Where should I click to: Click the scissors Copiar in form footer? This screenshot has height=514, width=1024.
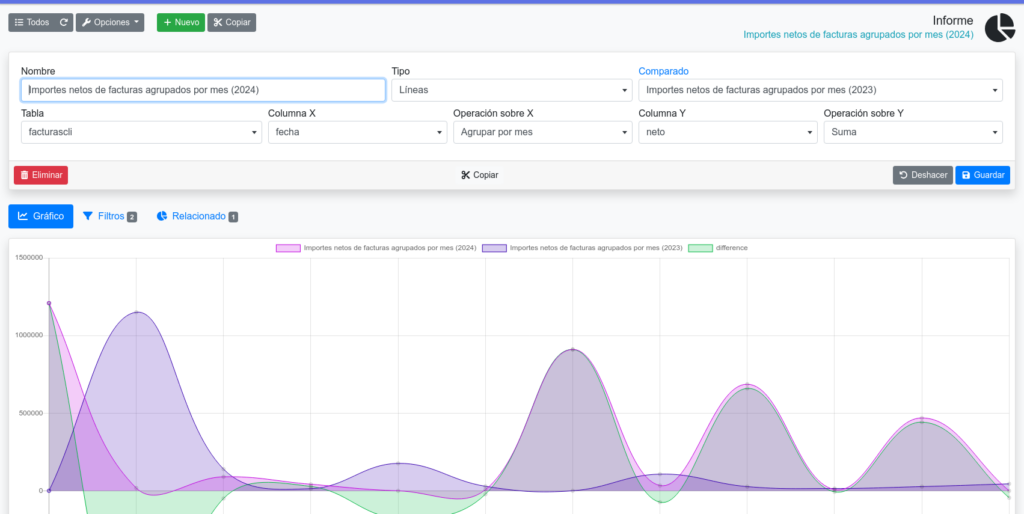pyautogui.click(x=480, y=175)
